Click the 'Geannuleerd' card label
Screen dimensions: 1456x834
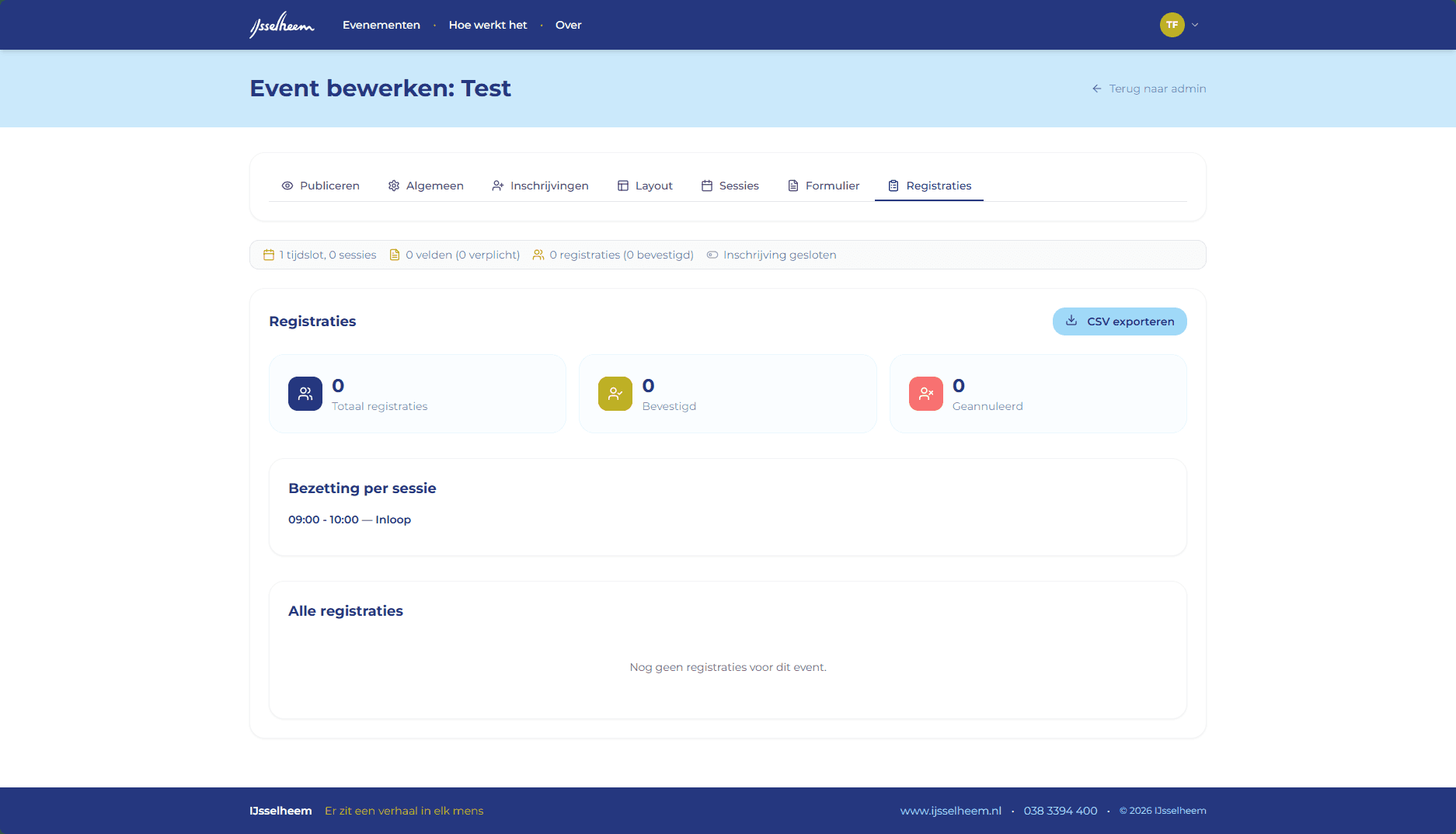pos(988,406)
